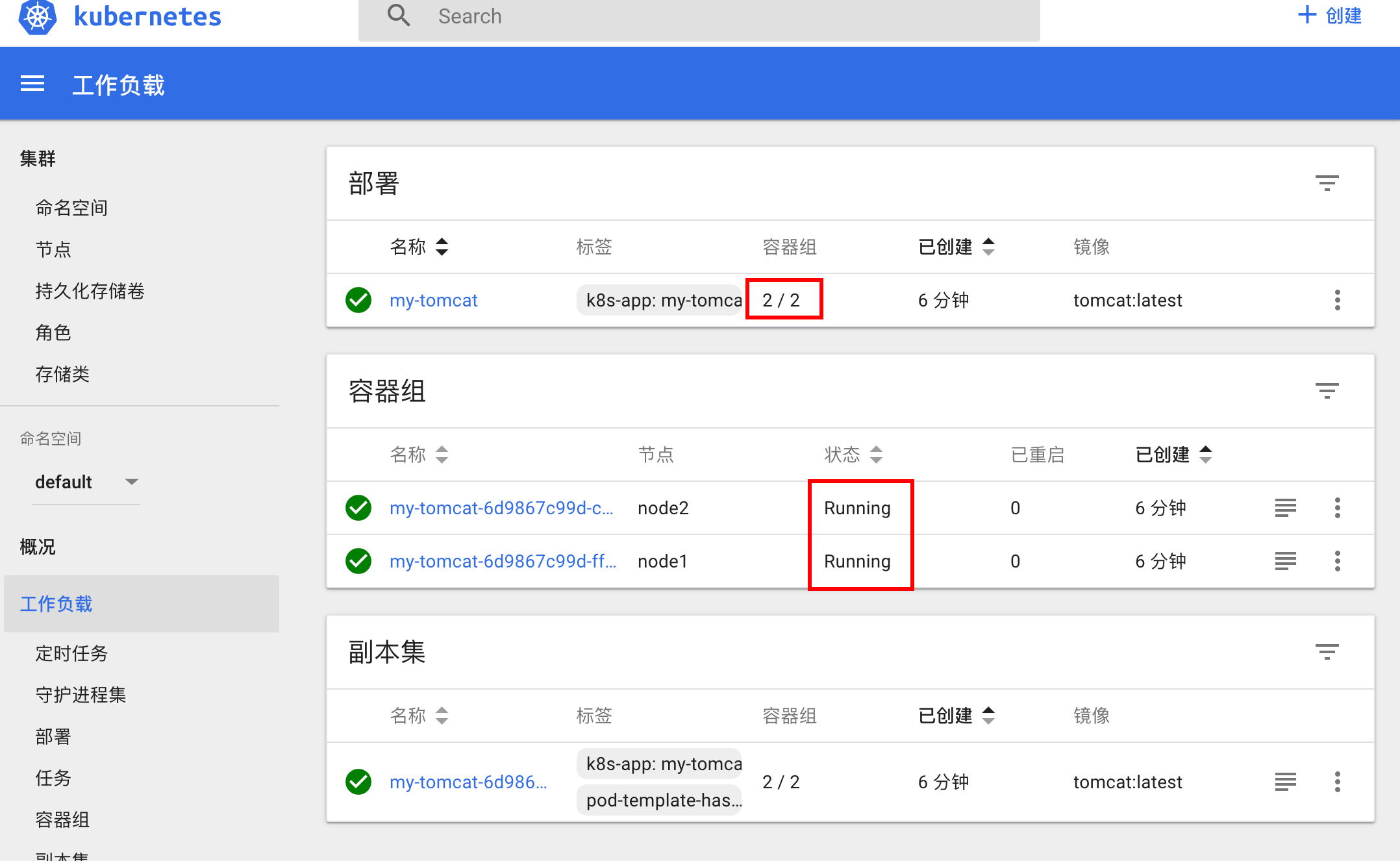Click Running status of node2 pod

click(857, 508)
